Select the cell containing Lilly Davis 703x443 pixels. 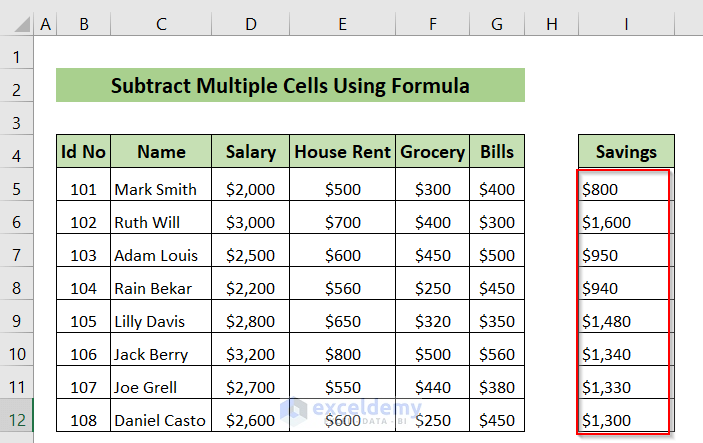161,321
